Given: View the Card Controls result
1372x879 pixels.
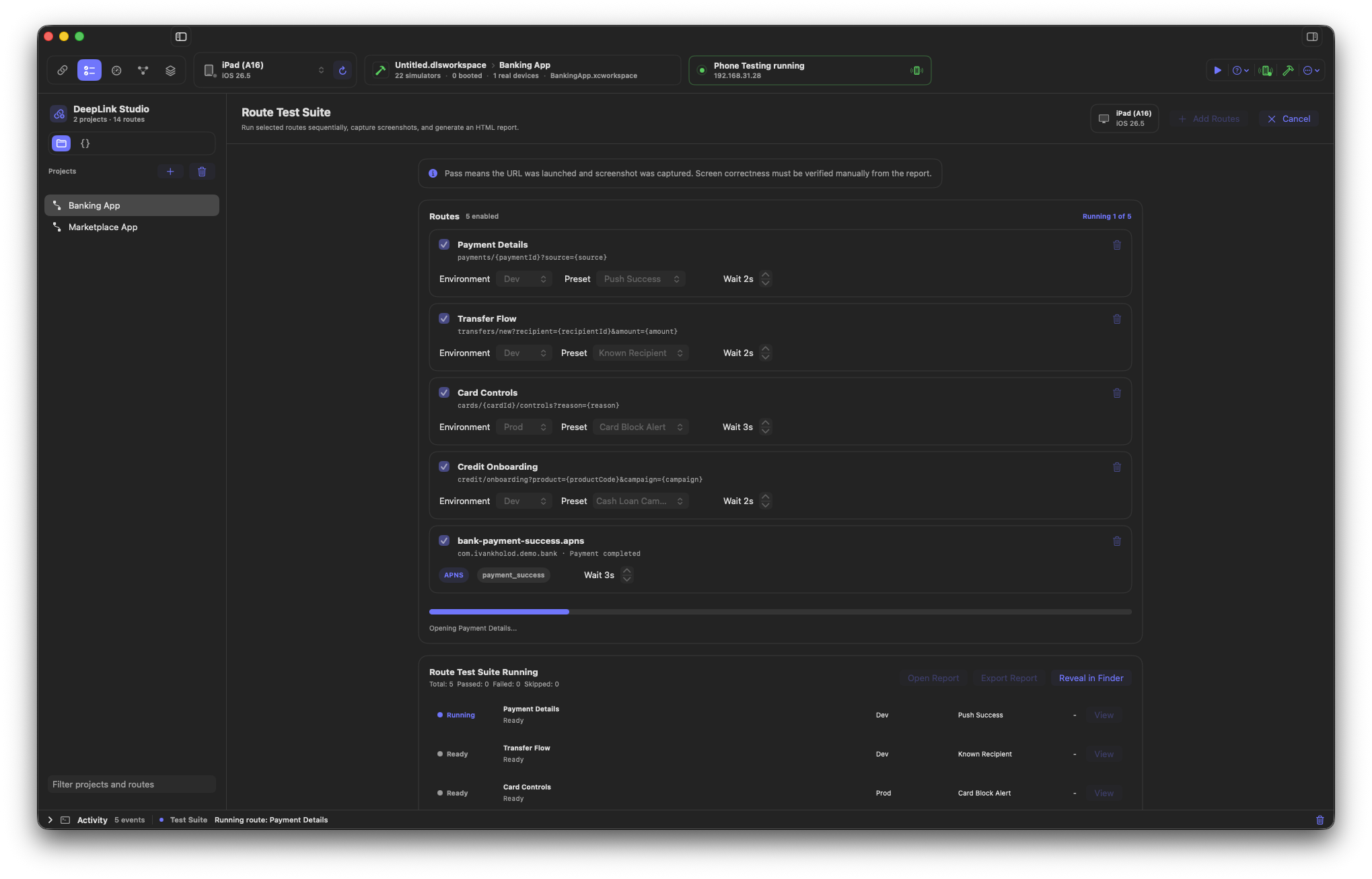Looking at the screenshot, I should point(1104,793).
